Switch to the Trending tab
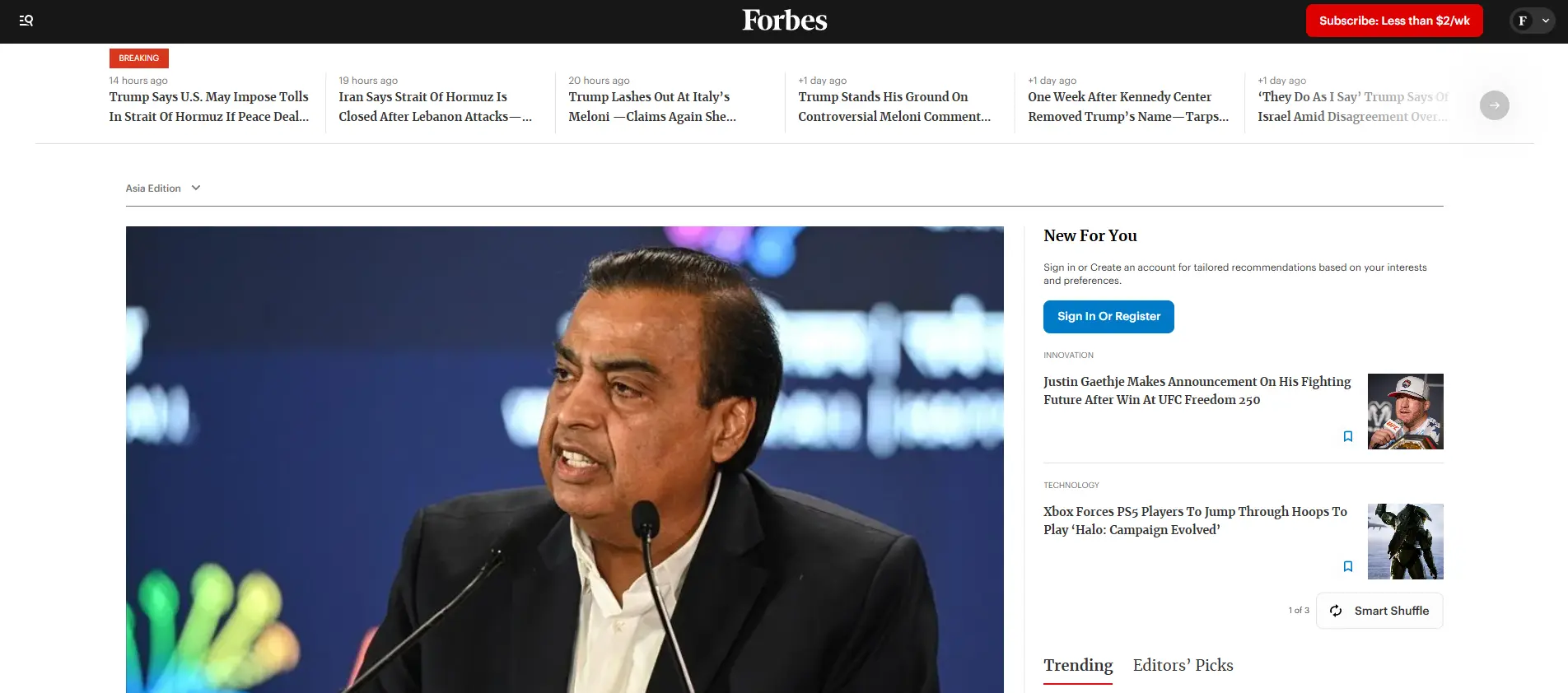The width and height of the screenshot is (1568, 693). [x=1078, y=665]
